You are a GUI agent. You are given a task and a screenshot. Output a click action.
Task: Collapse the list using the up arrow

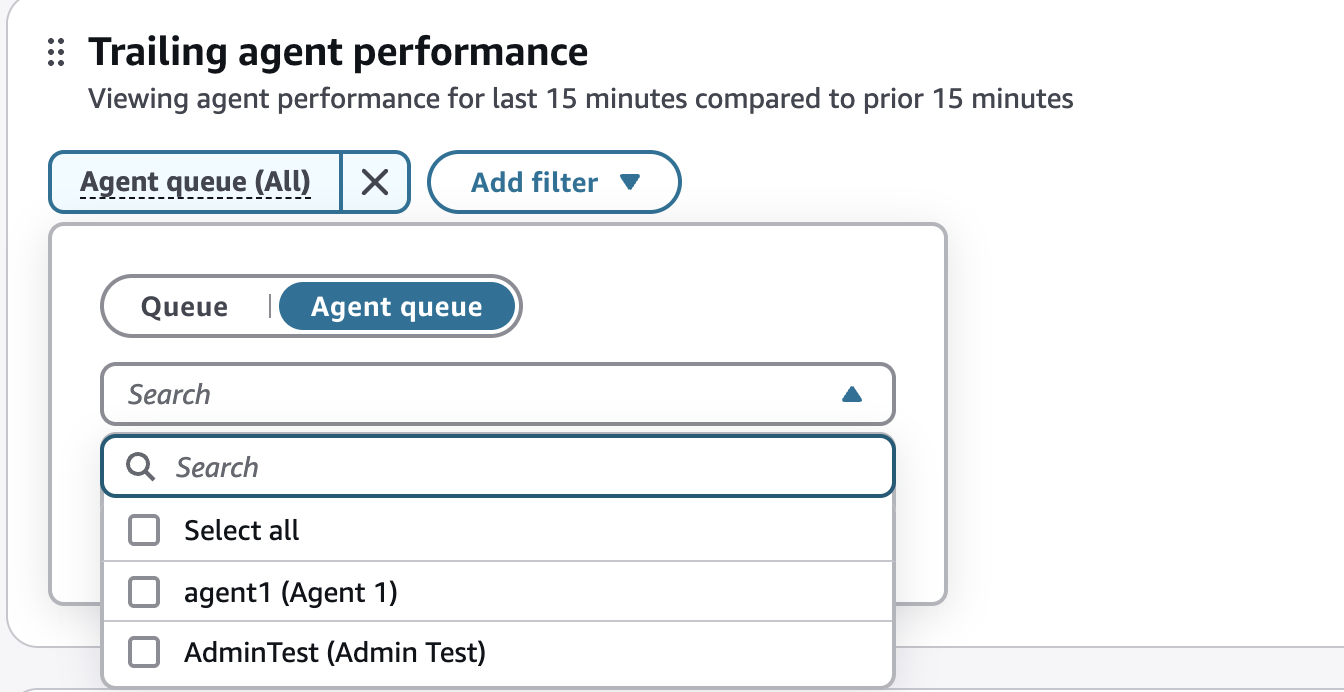852,395
